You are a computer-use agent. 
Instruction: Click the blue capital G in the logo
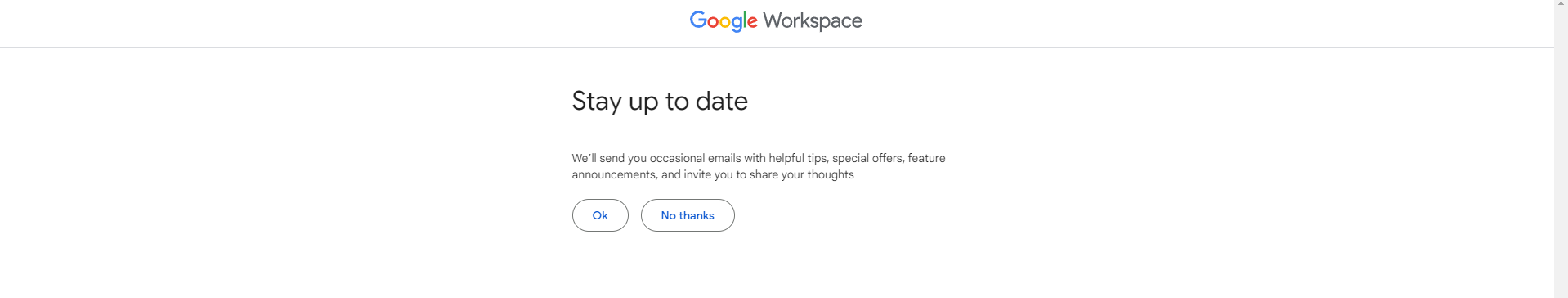[698, 20]
